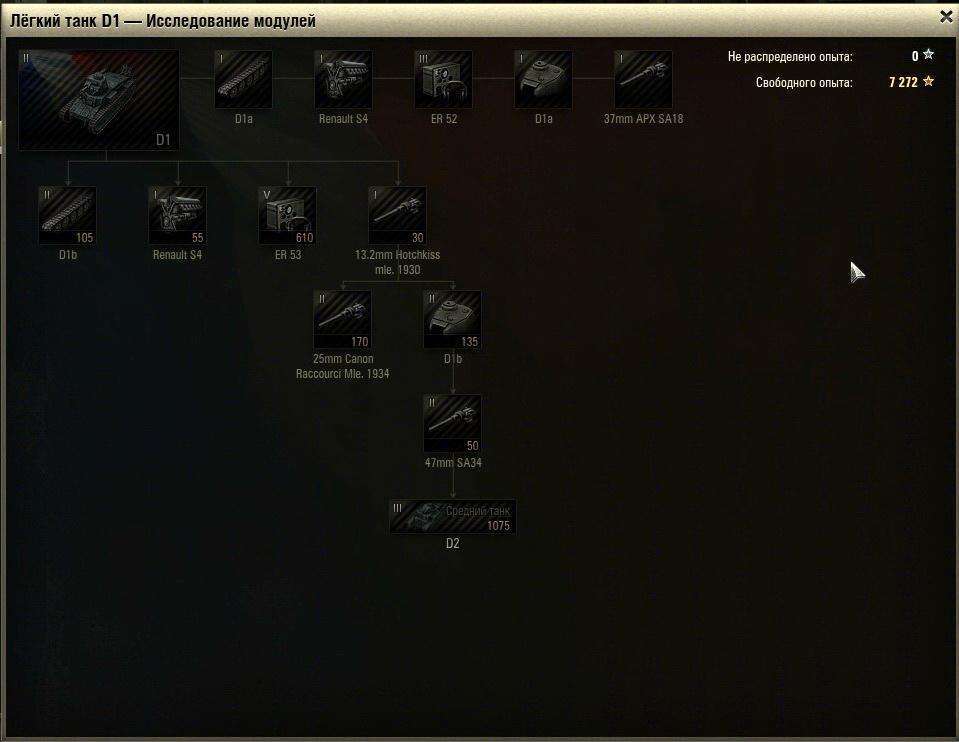The height and width of the screenshot is (742, 959).
Task: Click the 'ER 52' name label
Action: pyautogui.click(x=444, y=119)
